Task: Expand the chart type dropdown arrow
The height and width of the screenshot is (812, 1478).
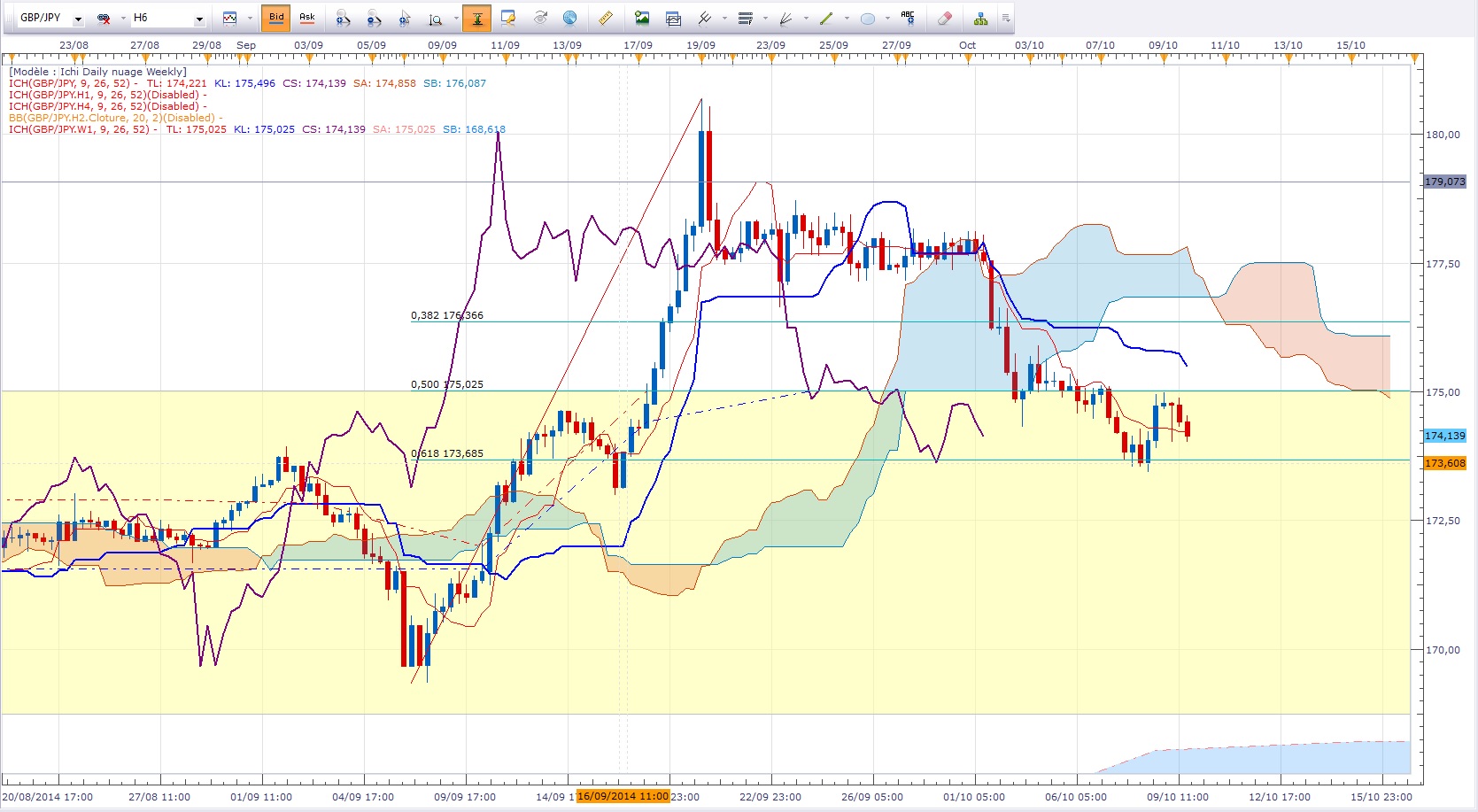Action: click(x=250, y=18)
